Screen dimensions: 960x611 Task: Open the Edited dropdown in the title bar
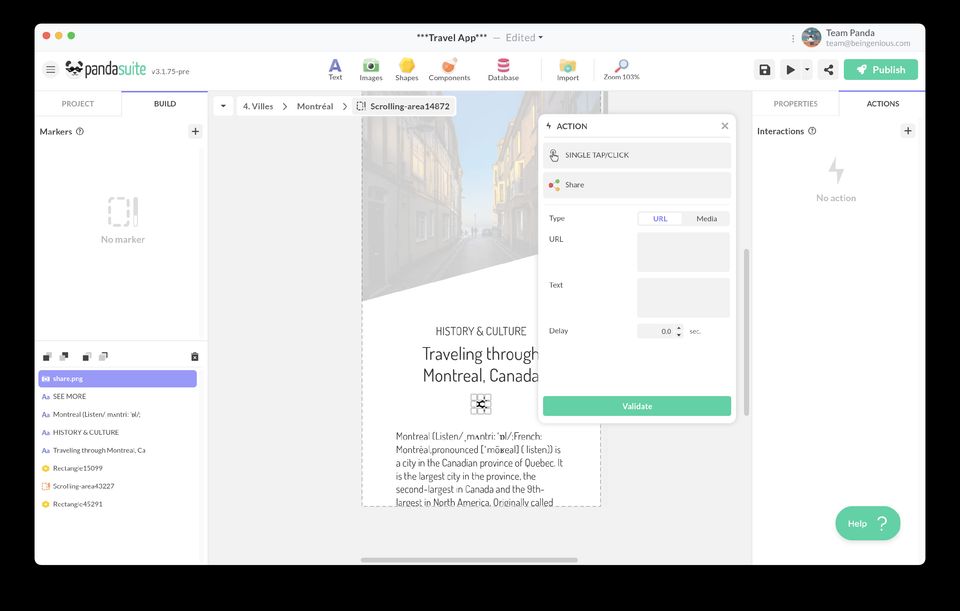[x=522, y=37]
